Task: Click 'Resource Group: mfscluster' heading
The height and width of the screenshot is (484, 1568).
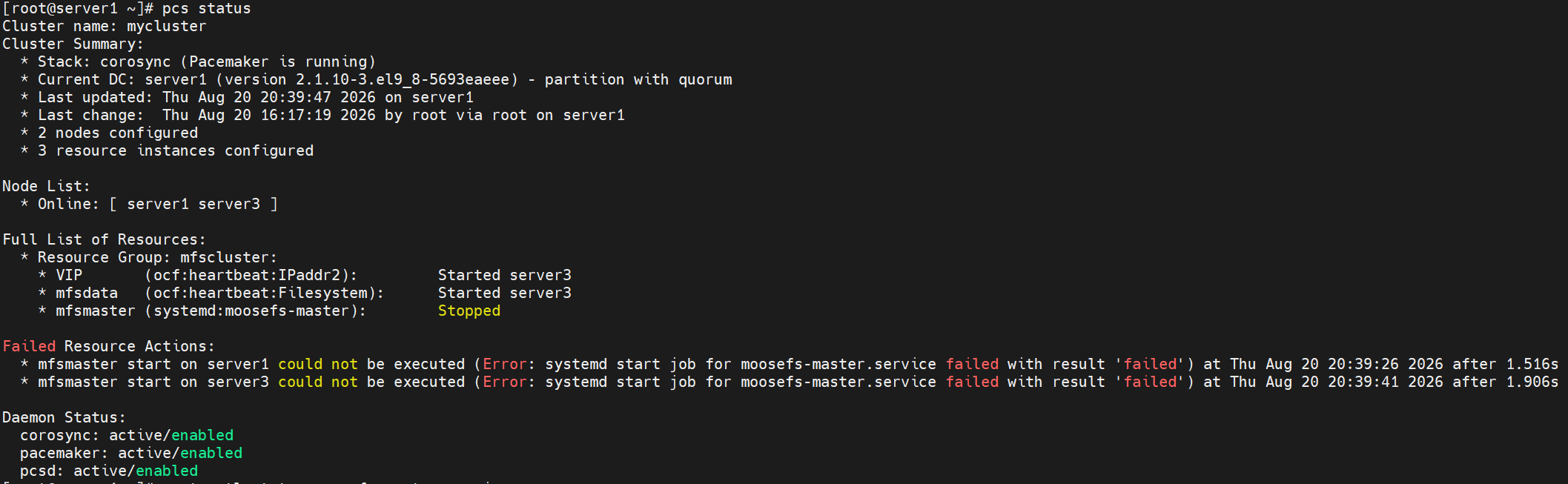Action: (x=157, y=258)
